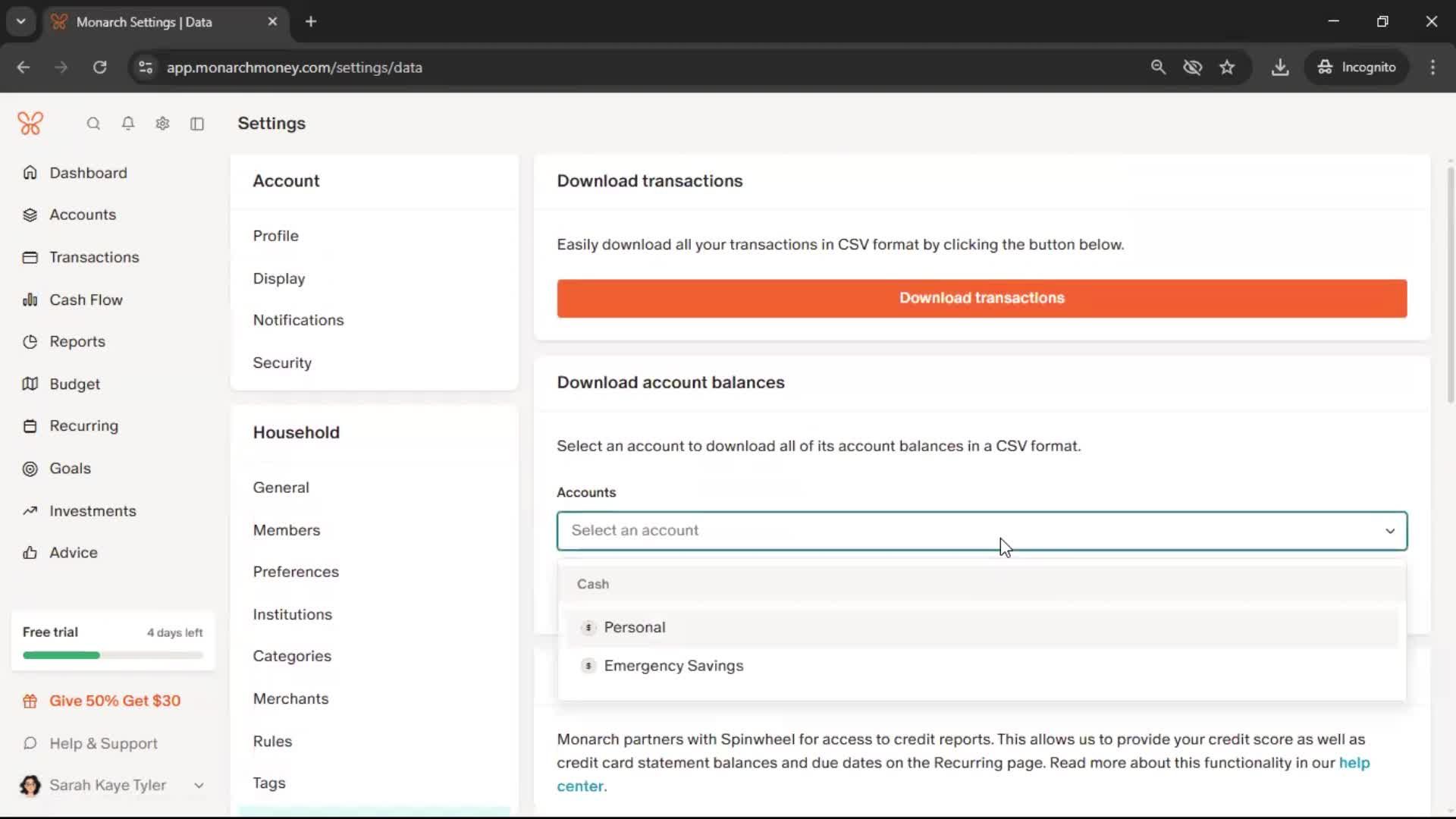The width and height of the screenshot is (1456, 819).
Task: Collapse the Select an account dropdown chevron
Action: (x=1389, y=531)
